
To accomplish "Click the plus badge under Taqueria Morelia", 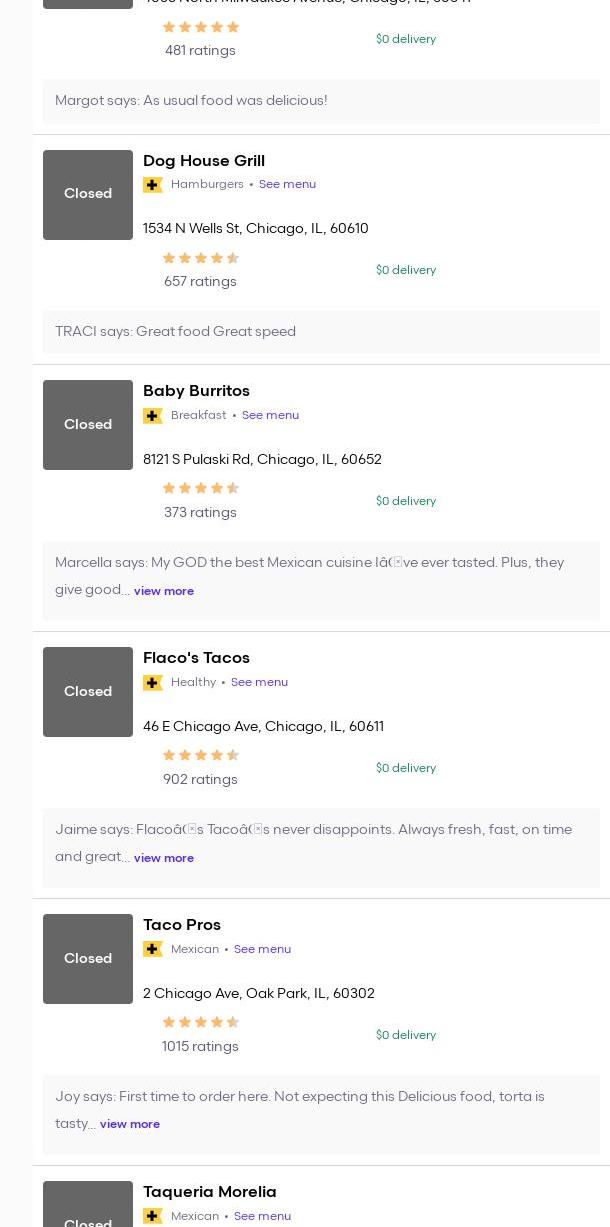I will tap(153, 1216).
